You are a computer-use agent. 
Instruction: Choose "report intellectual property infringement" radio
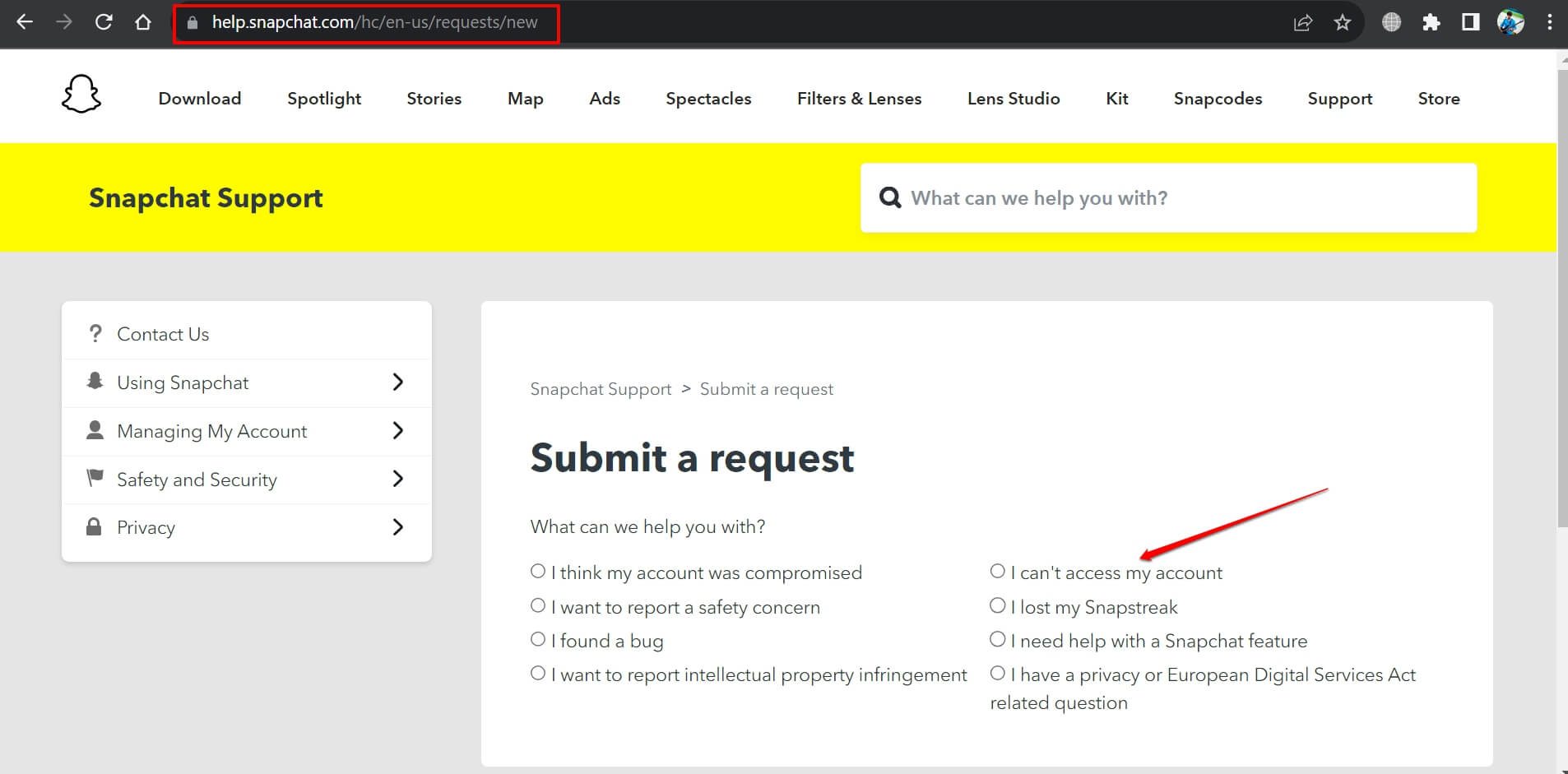538,673
